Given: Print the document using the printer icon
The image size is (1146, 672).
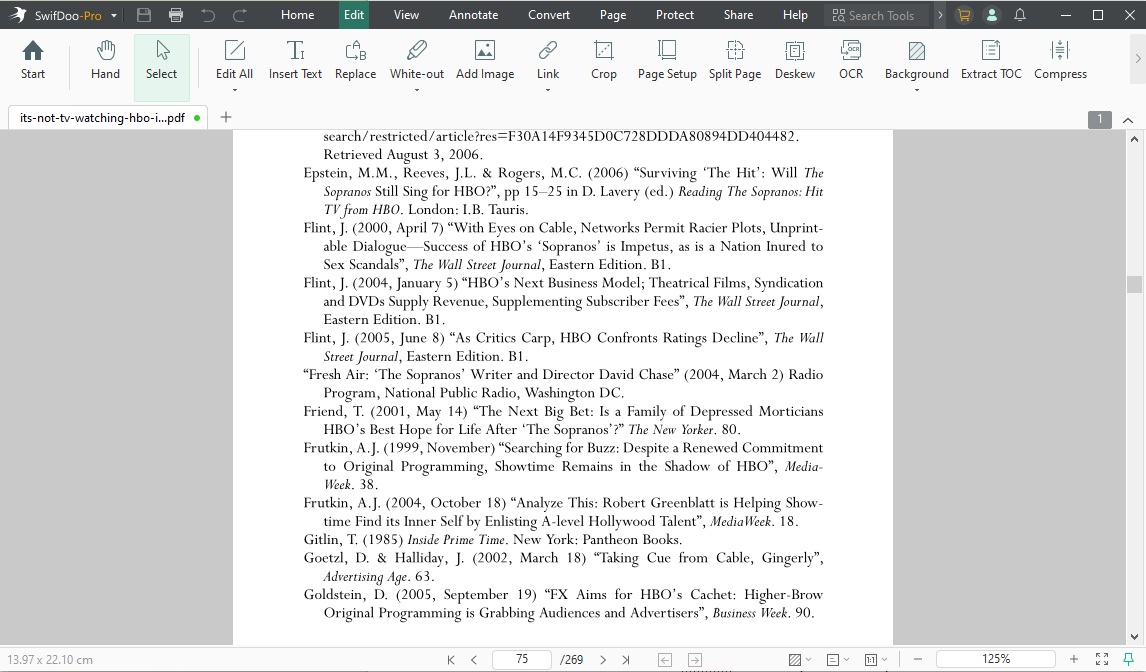Looking at the screenshot, I should click(x=175, y=15).
